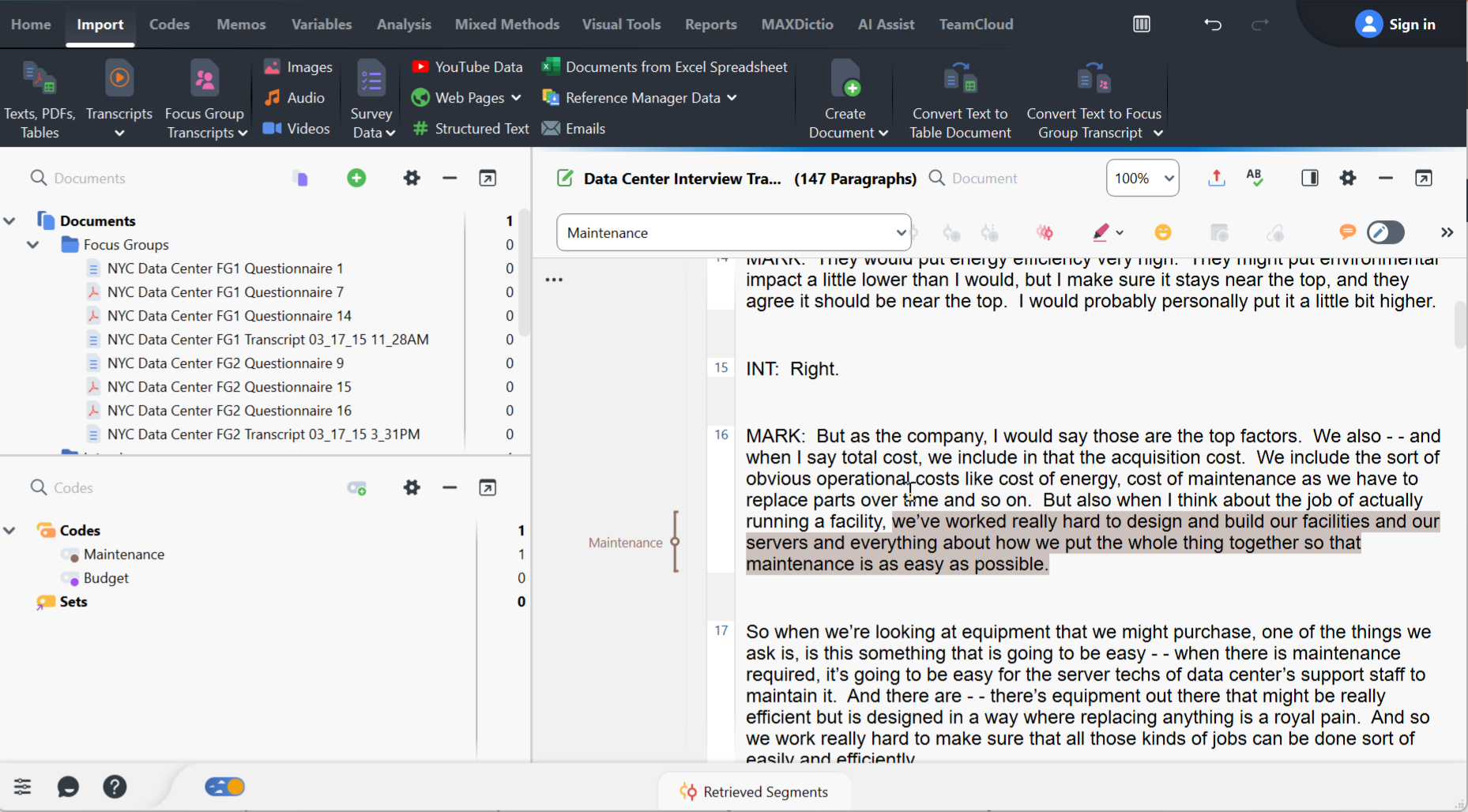Toggle the edit mode pencil switch
1468x812 pixels.
(1386, 232)
